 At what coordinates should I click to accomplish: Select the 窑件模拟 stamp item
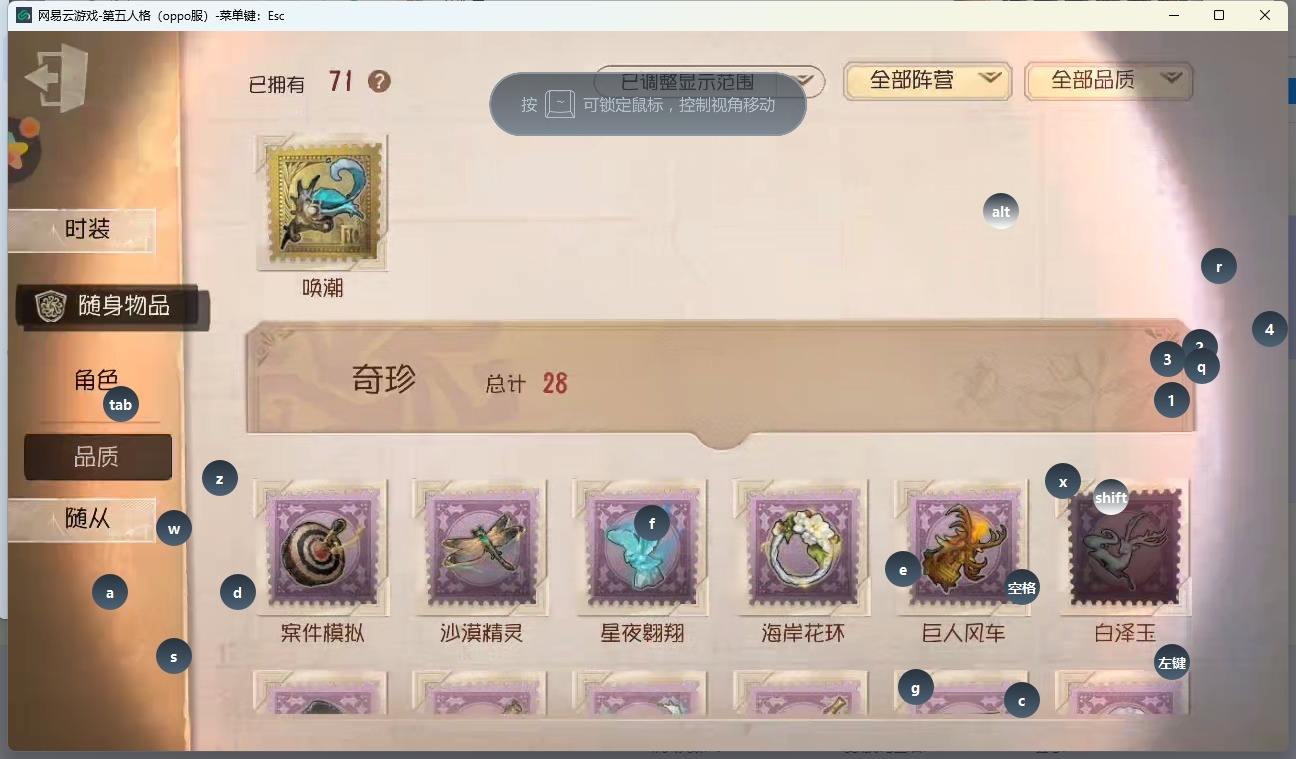pos(321,546)
